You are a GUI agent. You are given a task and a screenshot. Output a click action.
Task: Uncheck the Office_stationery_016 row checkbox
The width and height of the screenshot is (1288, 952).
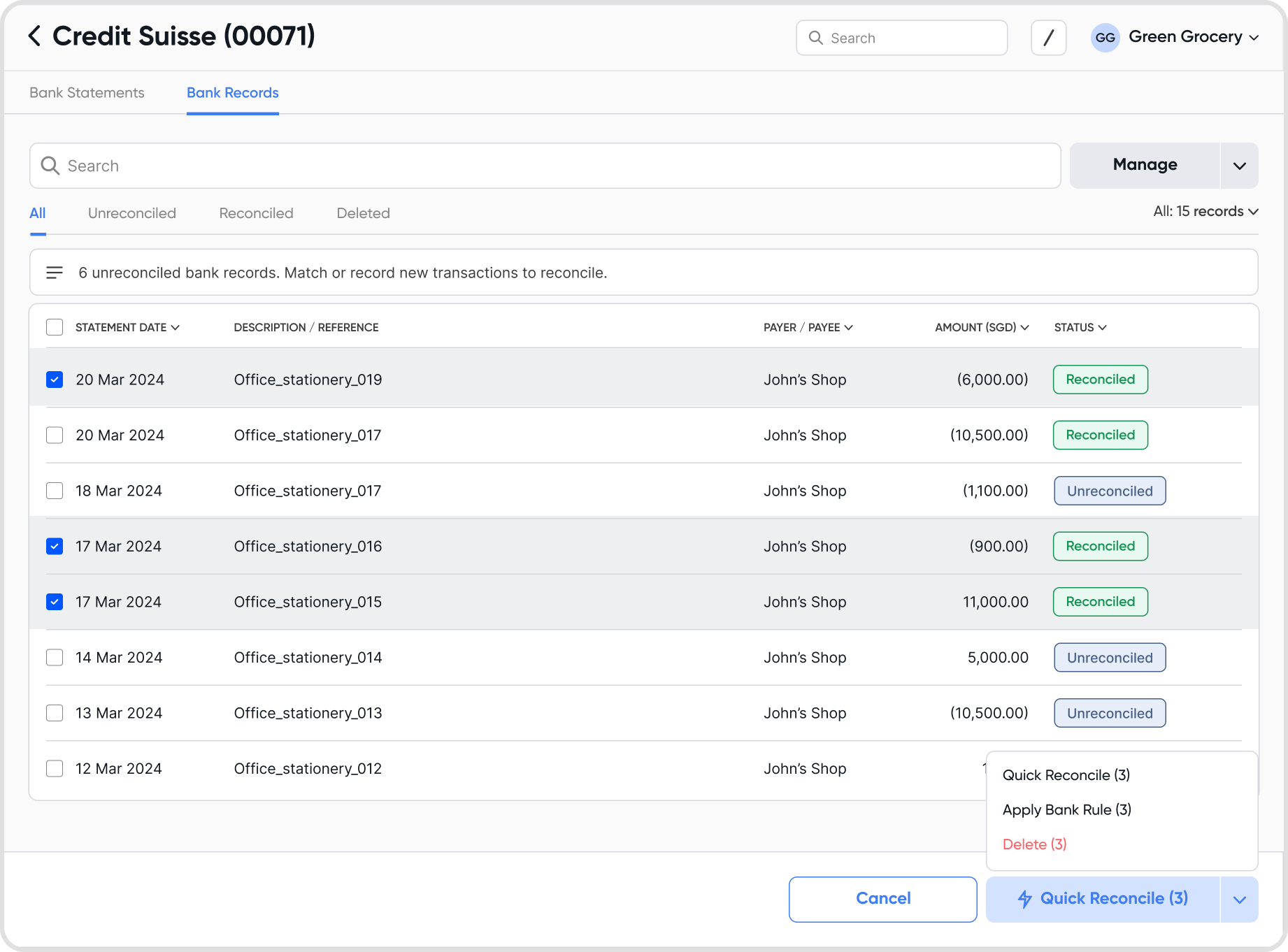[x=55, y=547]
